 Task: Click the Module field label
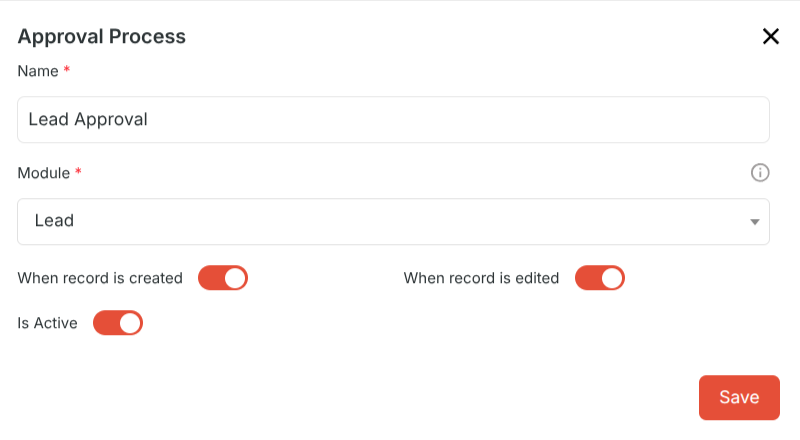pyautogui.click(x=44, y=173)
